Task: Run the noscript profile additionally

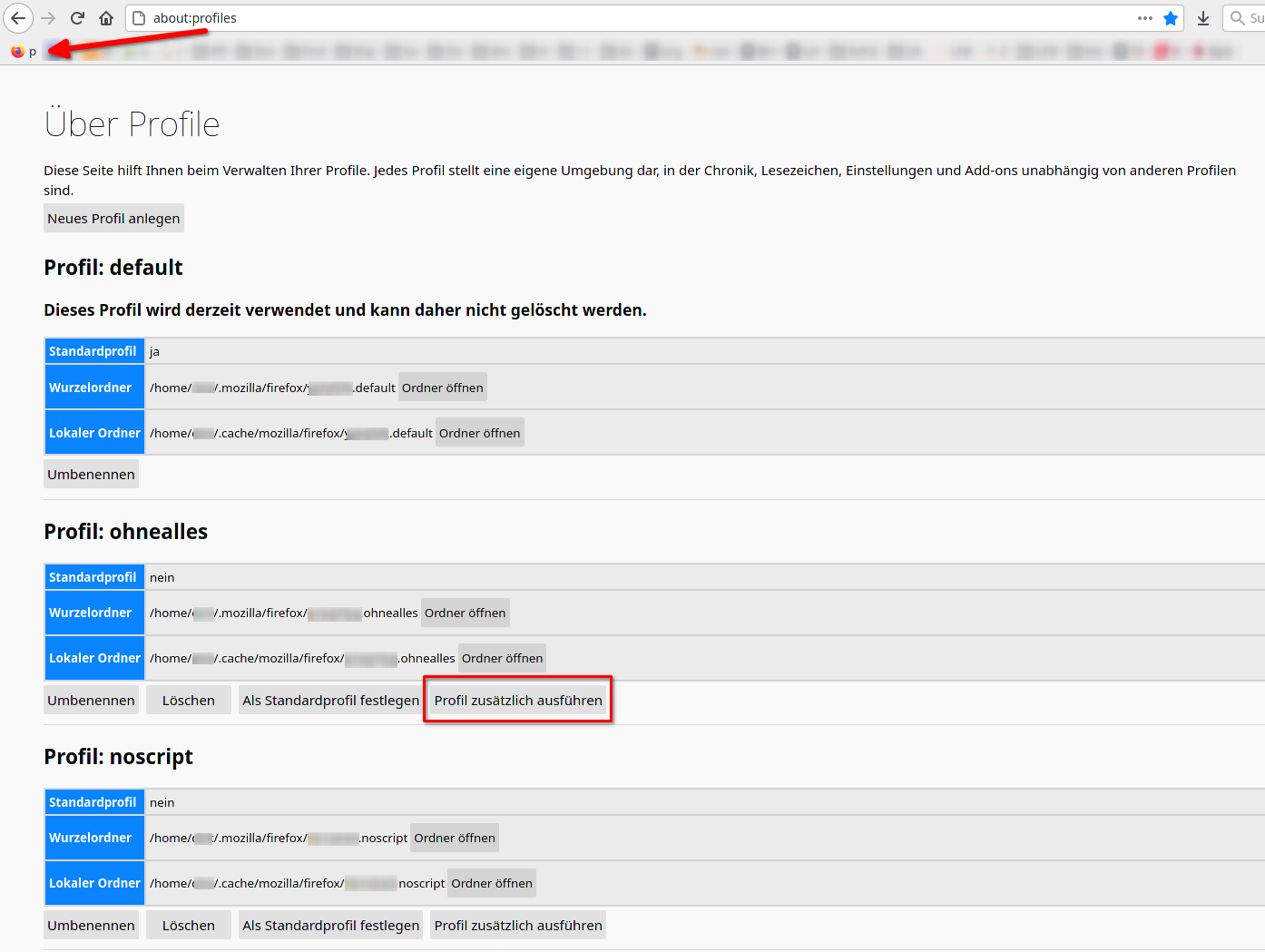Action: coord(518,926)
